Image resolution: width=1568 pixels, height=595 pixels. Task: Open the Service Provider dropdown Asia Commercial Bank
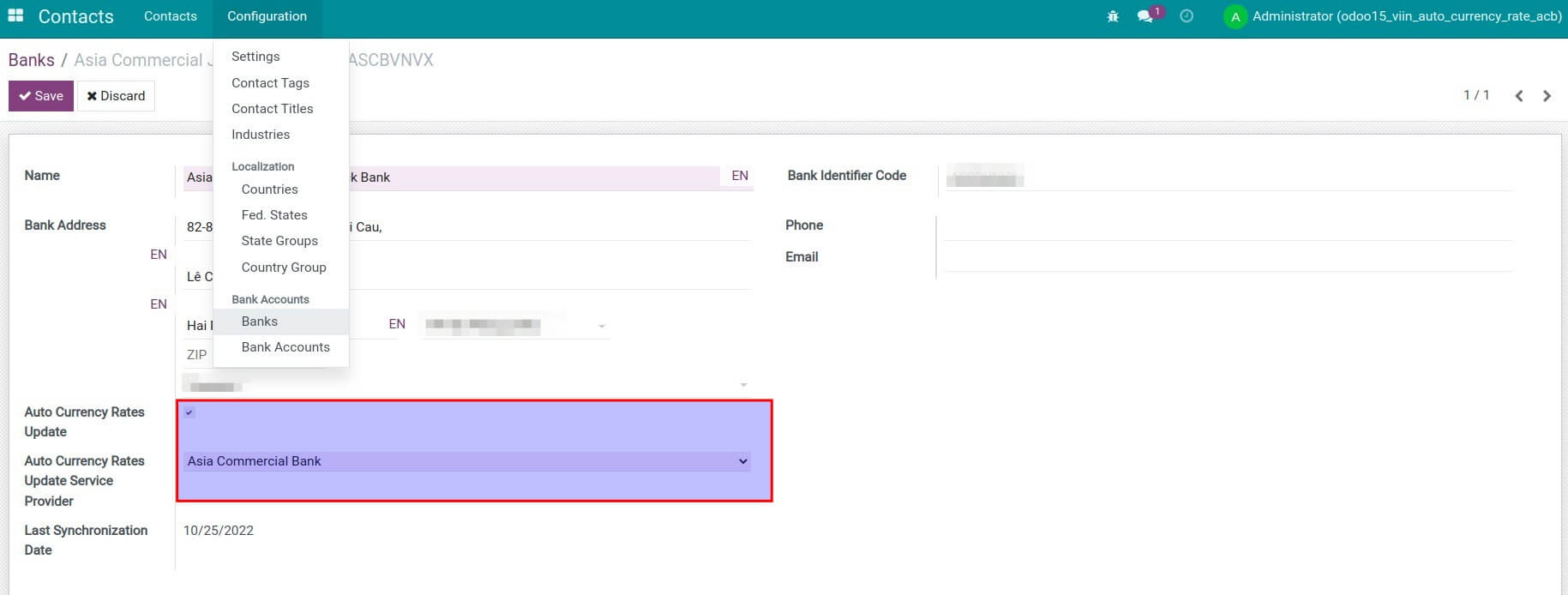point(467,461)
